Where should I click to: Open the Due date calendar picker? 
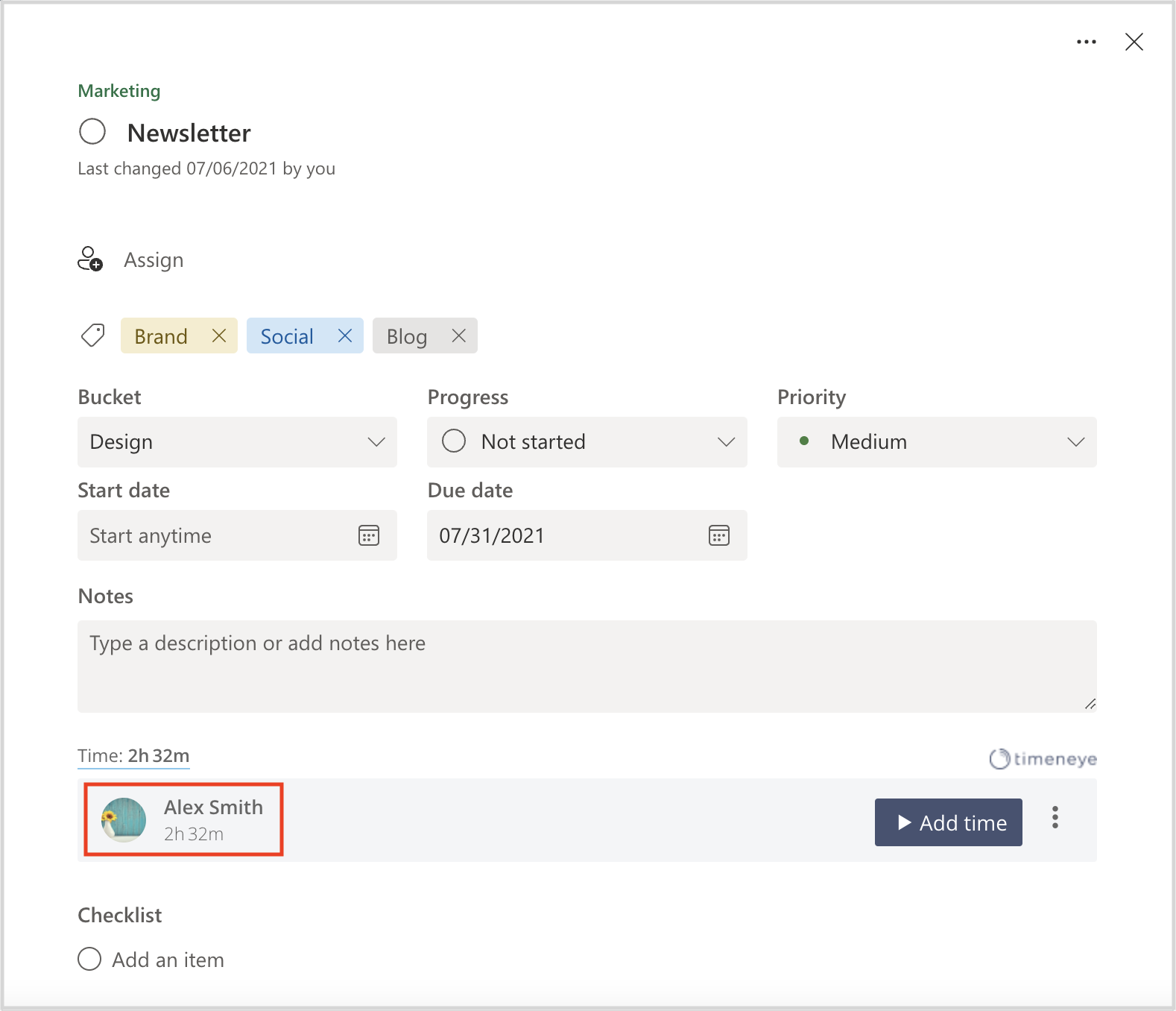pos(719,535)
